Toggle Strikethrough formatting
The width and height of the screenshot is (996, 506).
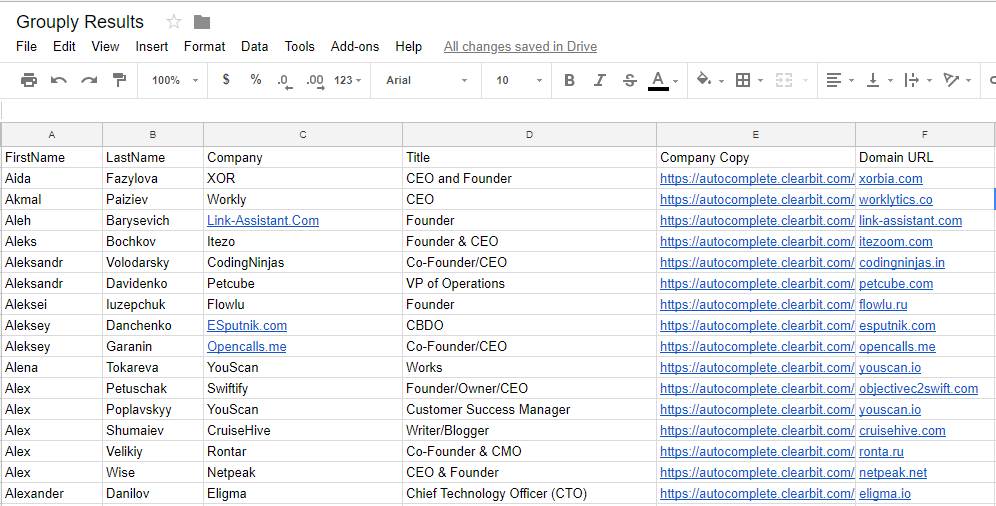tap(629, 80)
